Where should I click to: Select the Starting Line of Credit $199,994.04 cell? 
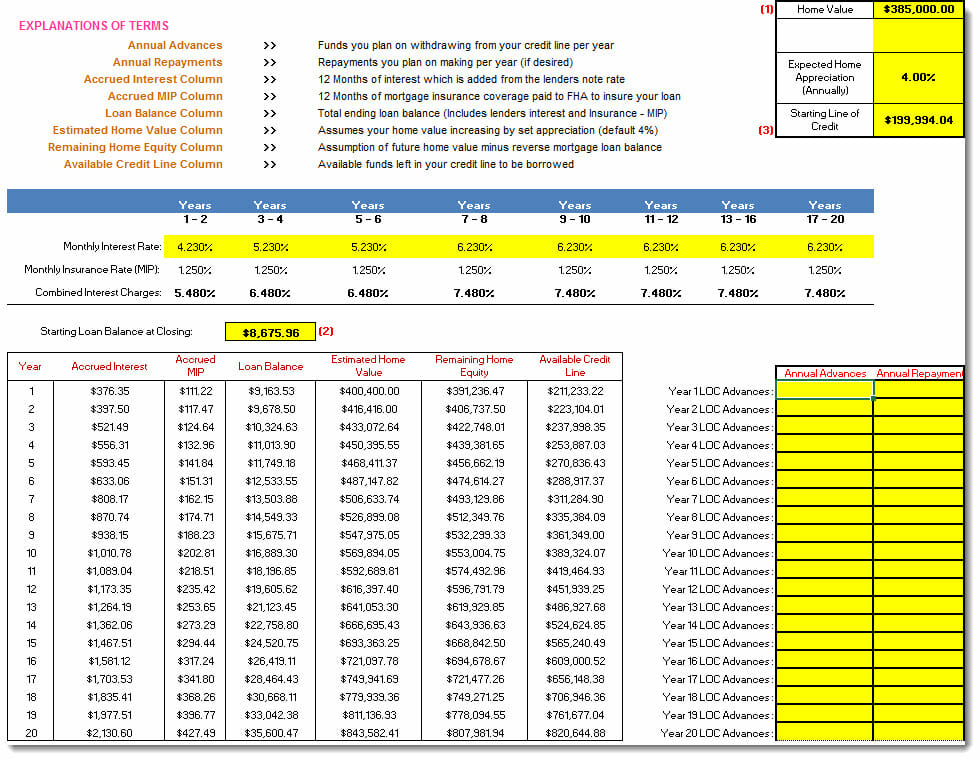point(918,120)
